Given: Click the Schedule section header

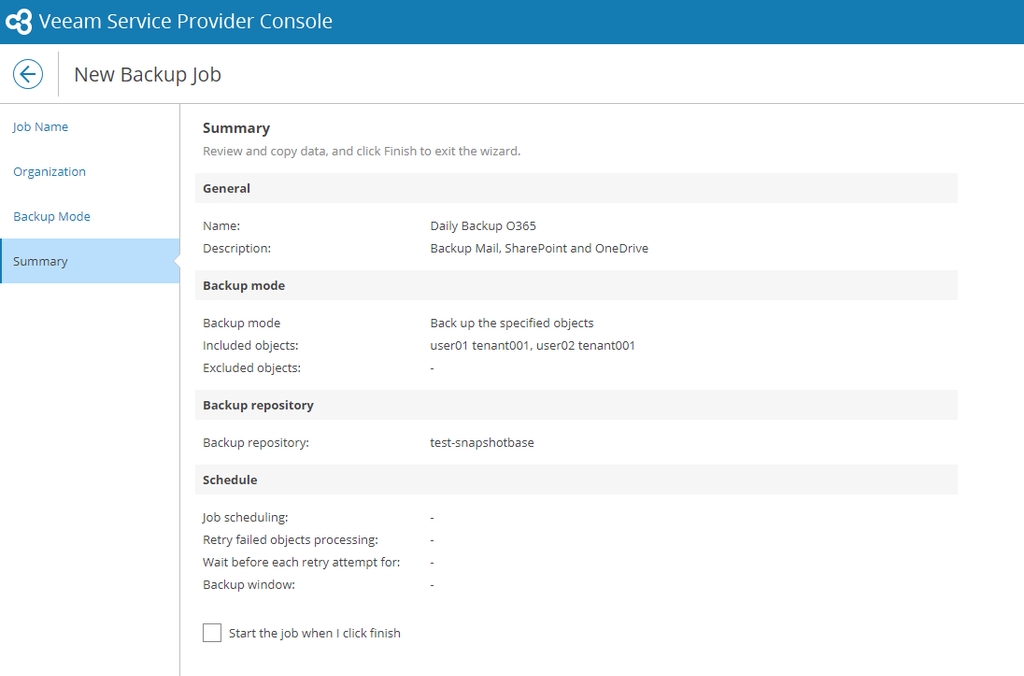Looking at the screenshot, I should 230,480.
